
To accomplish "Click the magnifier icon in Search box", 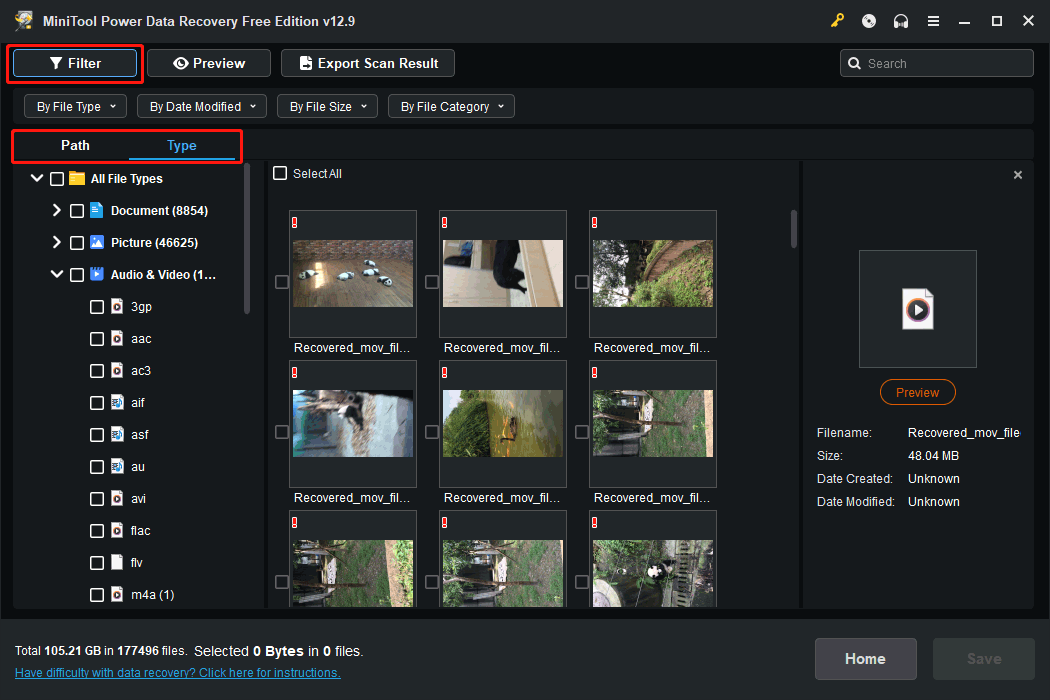I will pyautogui.click(x=854, y=64).
